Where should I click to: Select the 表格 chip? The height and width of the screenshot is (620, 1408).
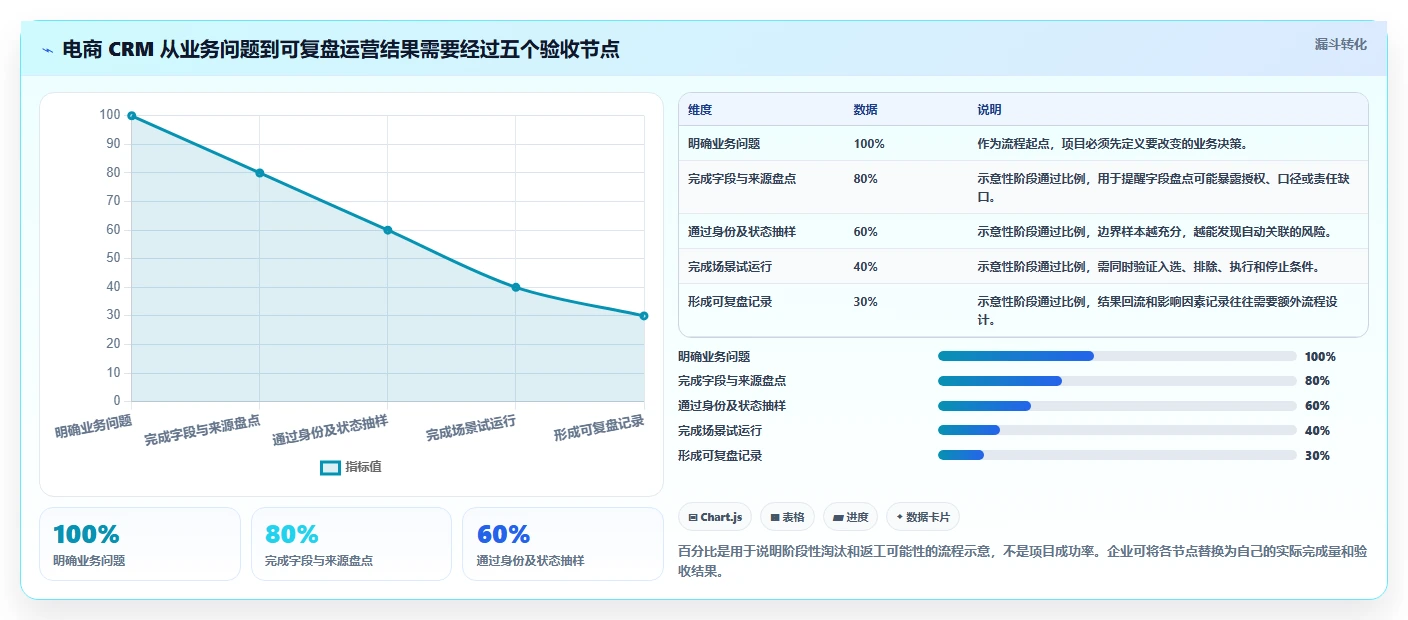pos(787,517)
